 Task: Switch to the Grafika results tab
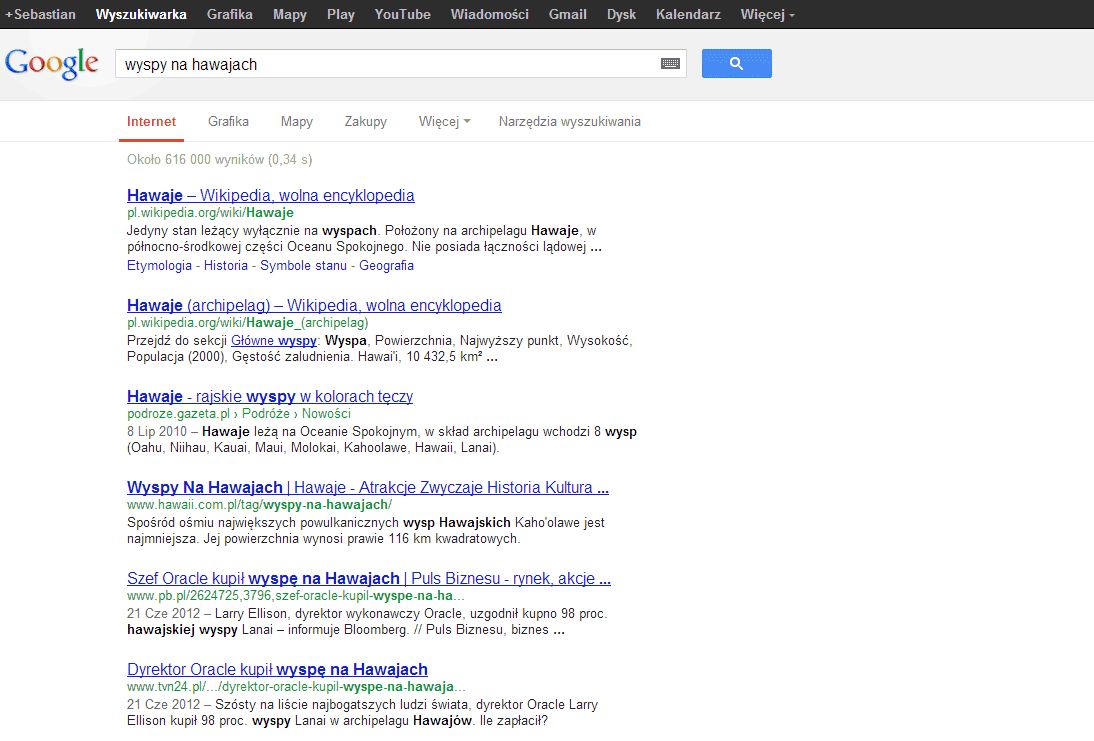coord(228,122)
